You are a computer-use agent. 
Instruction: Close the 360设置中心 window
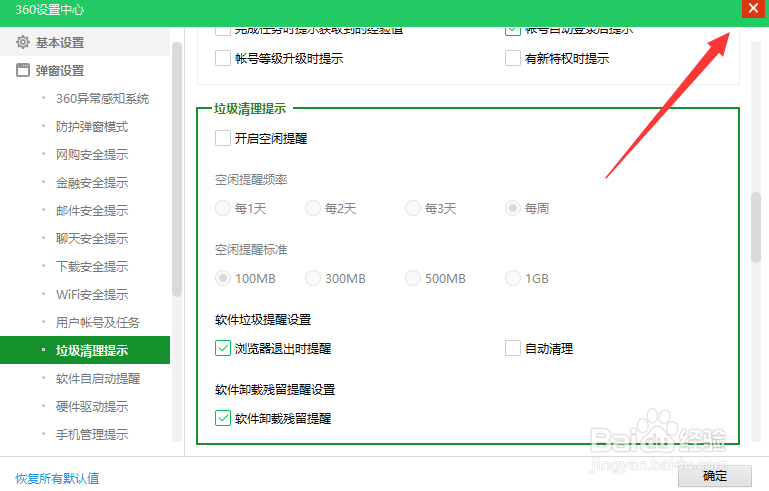pyautogui.click(x=753, y=8)
